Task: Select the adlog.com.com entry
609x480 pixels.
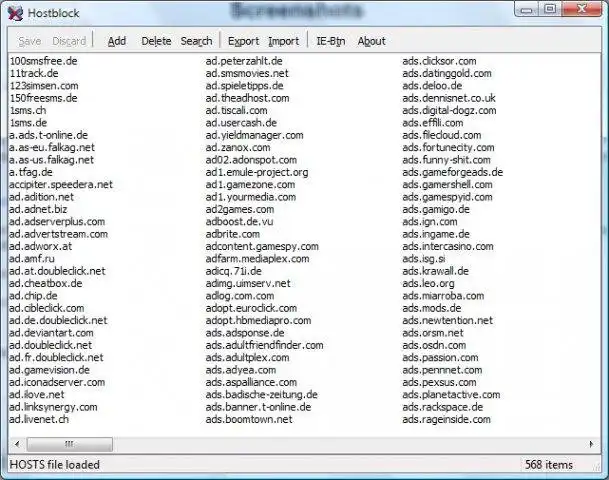Action: coord(240,296)
